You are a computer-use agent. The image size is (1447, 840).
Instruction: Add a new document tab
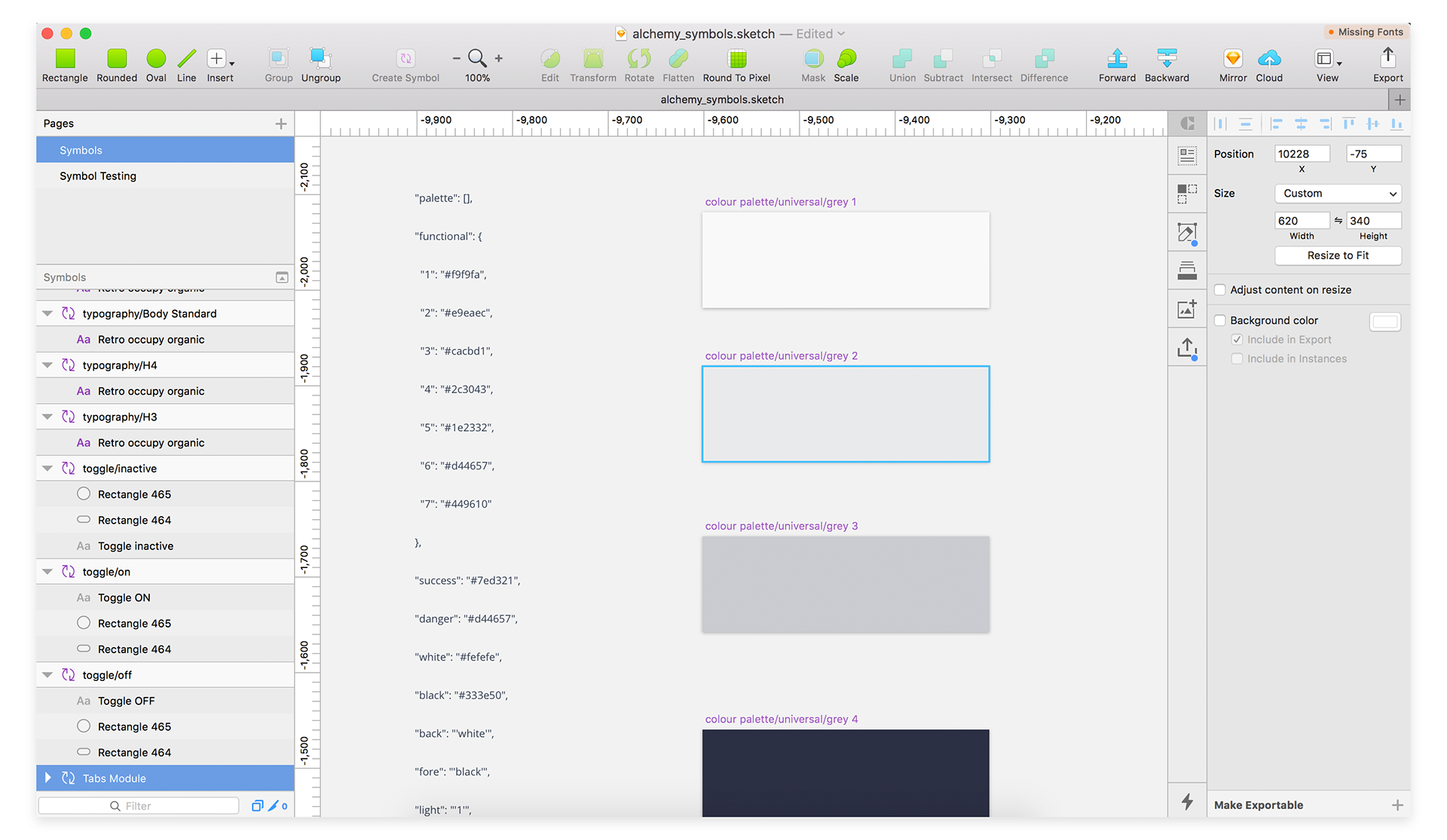[1400, 99]
